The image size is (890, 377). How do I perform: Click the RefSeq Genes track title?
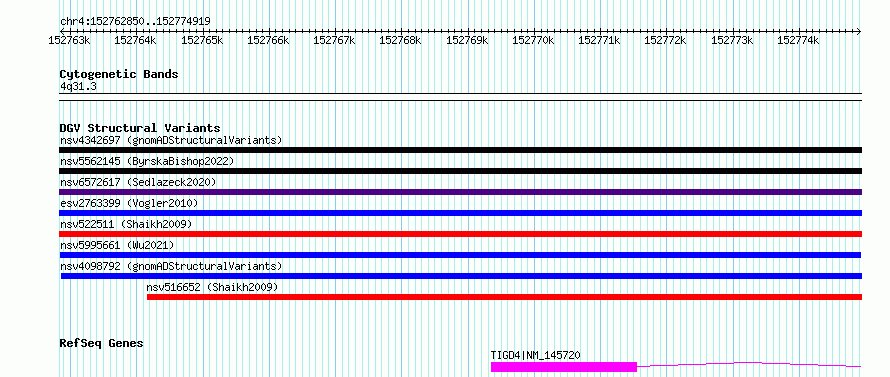[x=101, y=343]
